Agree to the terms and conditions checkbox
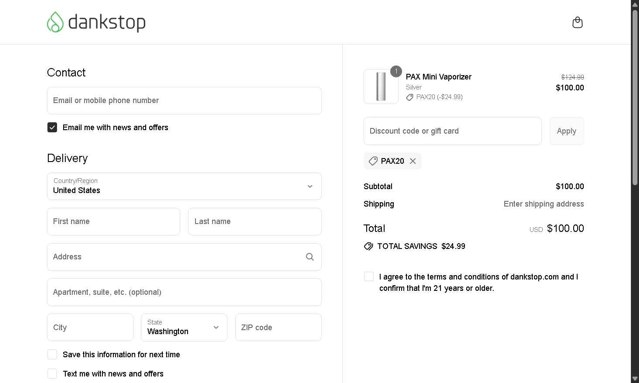 click(369, 277)
